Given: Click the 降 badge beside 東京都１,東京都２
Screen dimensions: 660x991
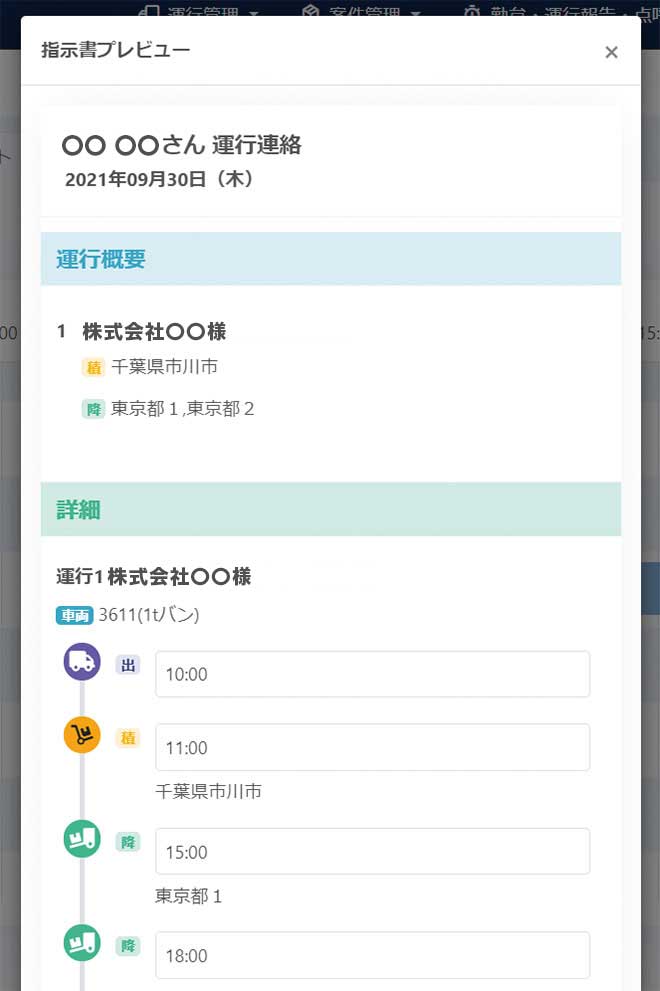Looking at the screenshot, I should (x=94, y=409).
